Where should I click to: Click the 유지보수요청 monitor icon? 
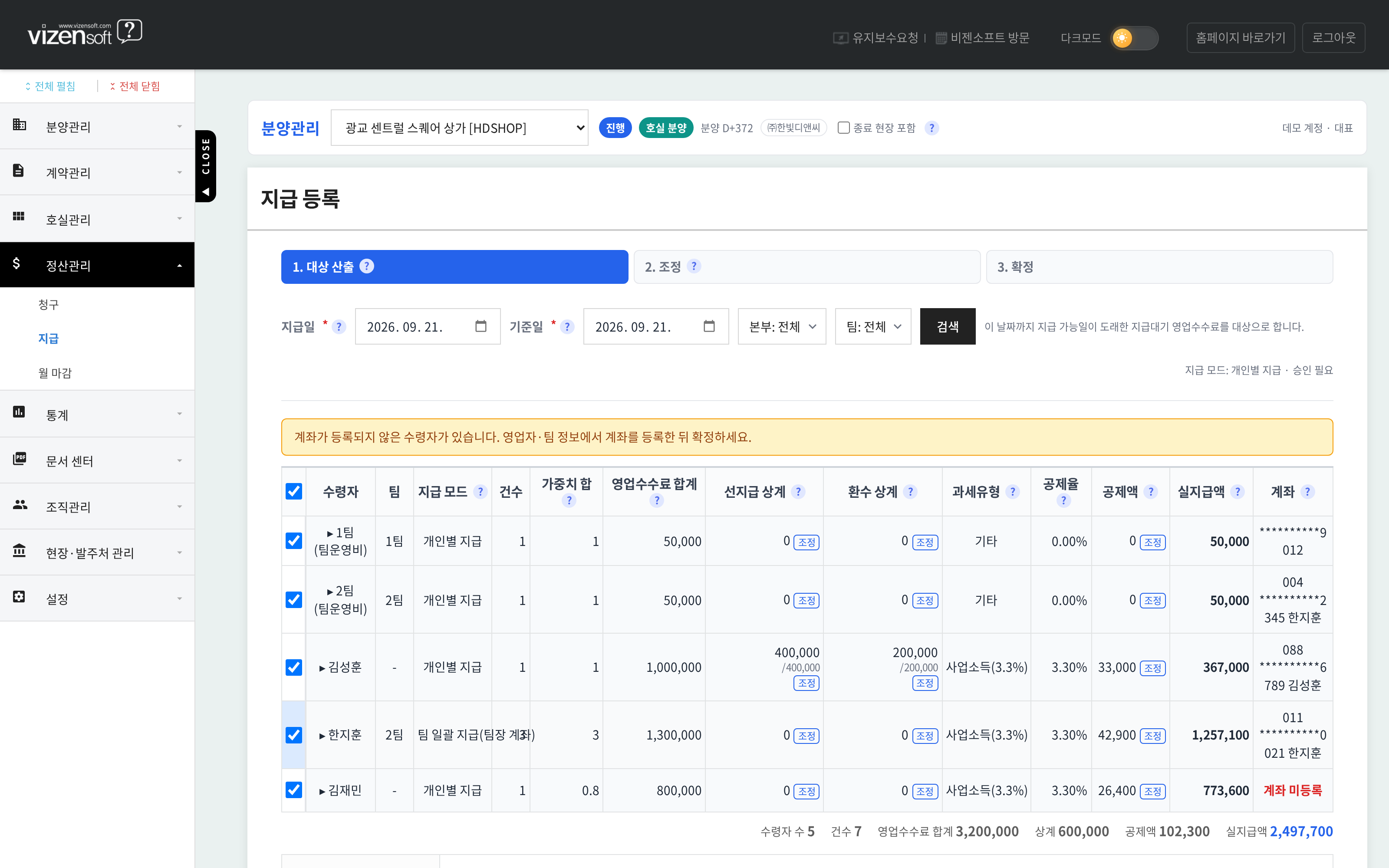click(840, 38)
